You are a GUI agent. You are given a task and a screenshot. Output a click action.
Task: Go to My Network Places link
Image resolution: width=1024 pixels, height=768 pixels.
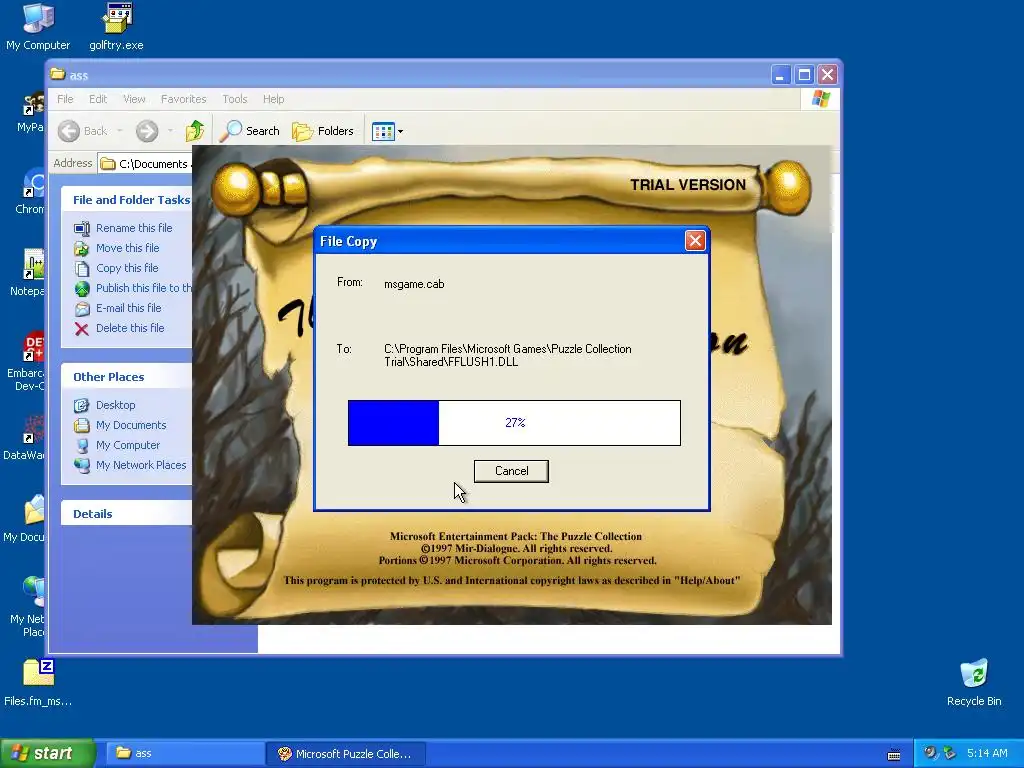click(x=141, y=465)
